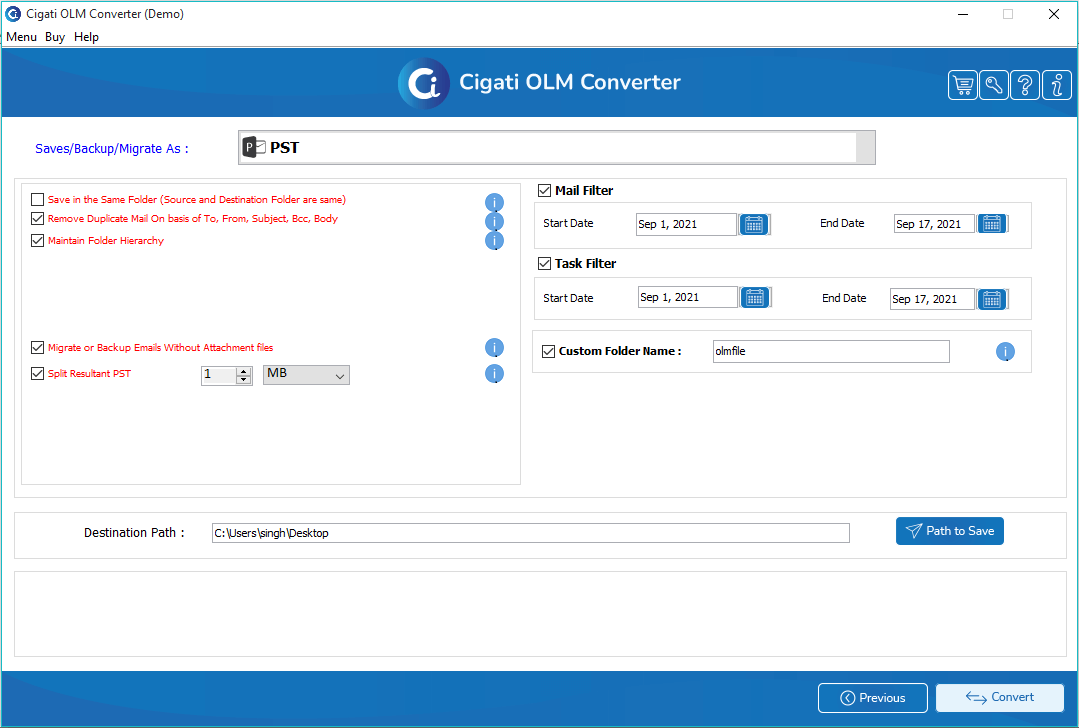The width and height of the screenshot is (1079, 728).
Task: Click the shopping cart buy icon
Action: pyautogui.click(x=963, y=85)
